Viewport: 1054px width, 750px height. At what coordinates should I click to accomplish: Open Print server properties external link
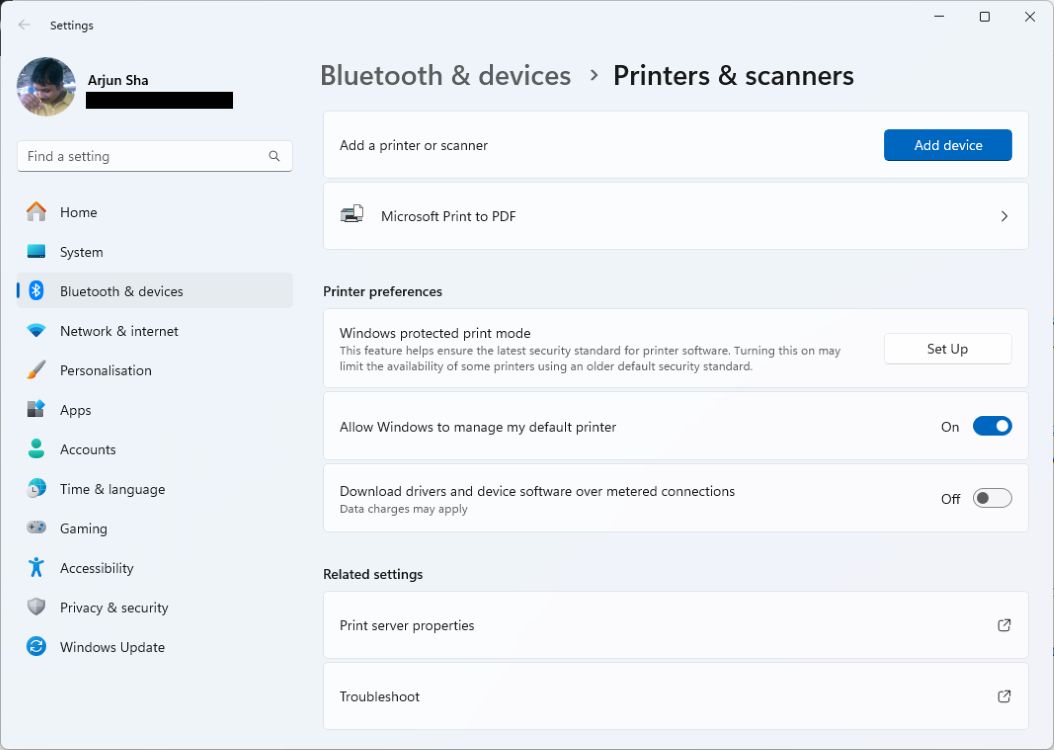pyautogui.click(x=1004, y=625)
